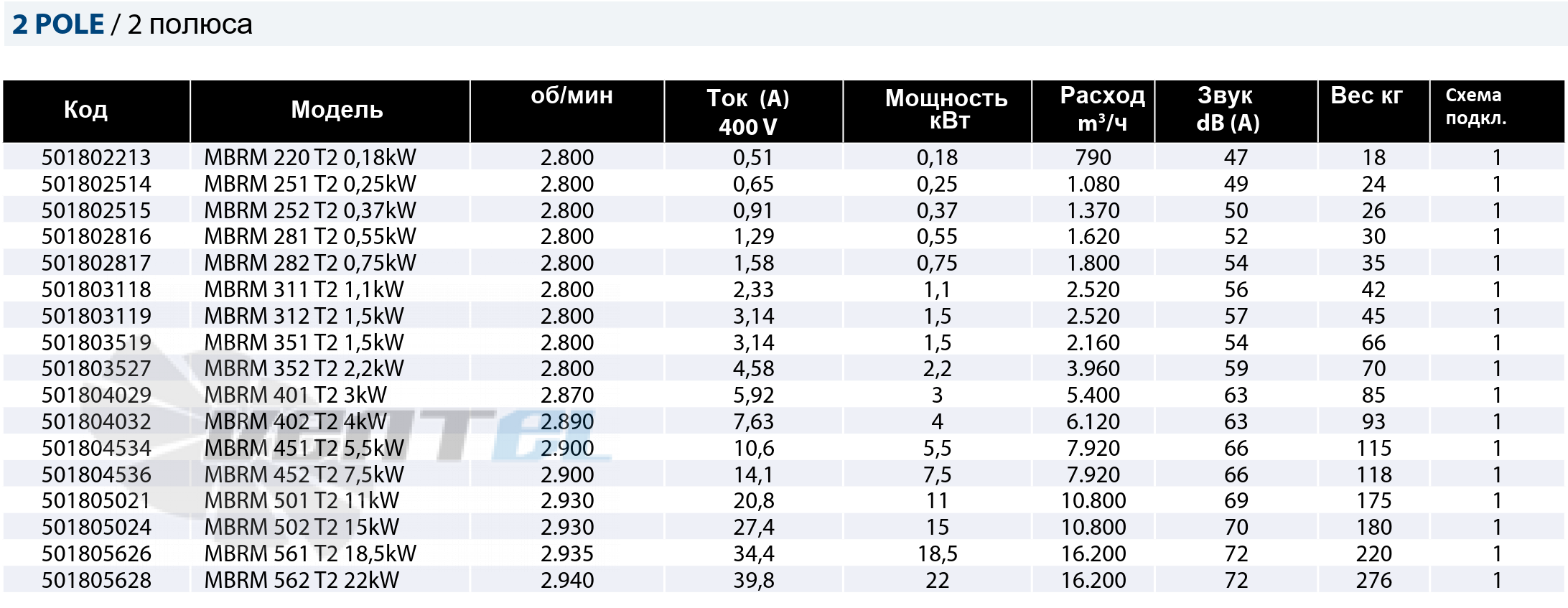1568x608 pixels.
Task: Select model MBRM 562 T2 22kW
Action: coord(302,580)
